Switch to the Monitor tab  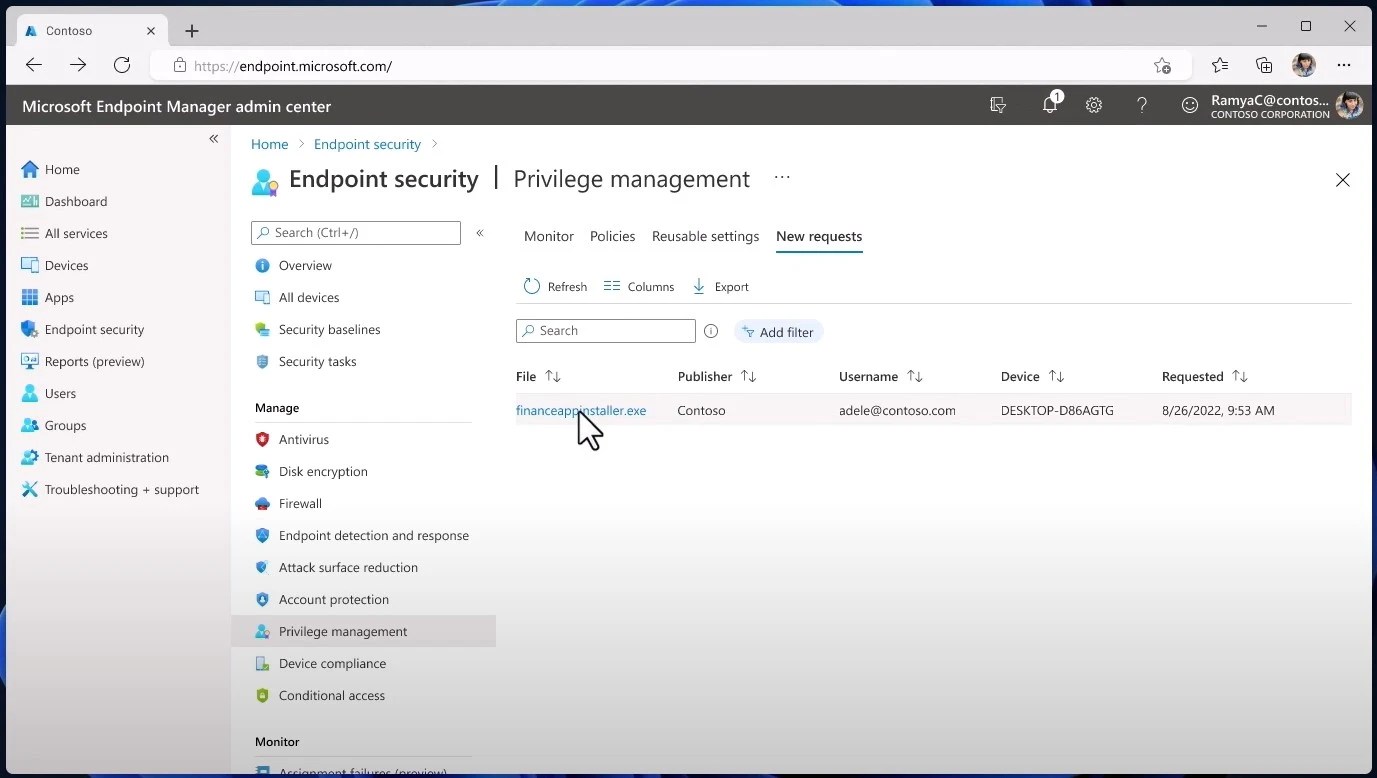pyautogui.click(x=548, y=236)
